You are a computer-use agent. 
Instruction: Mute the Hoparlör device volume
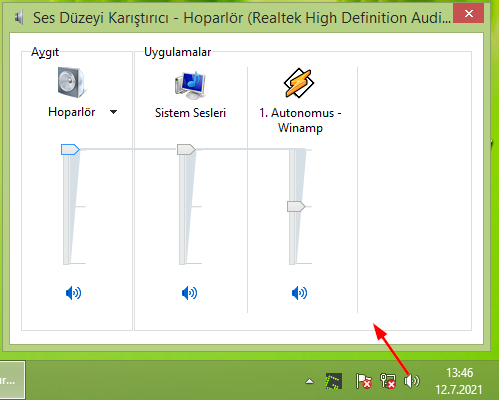tap(73, 293)
